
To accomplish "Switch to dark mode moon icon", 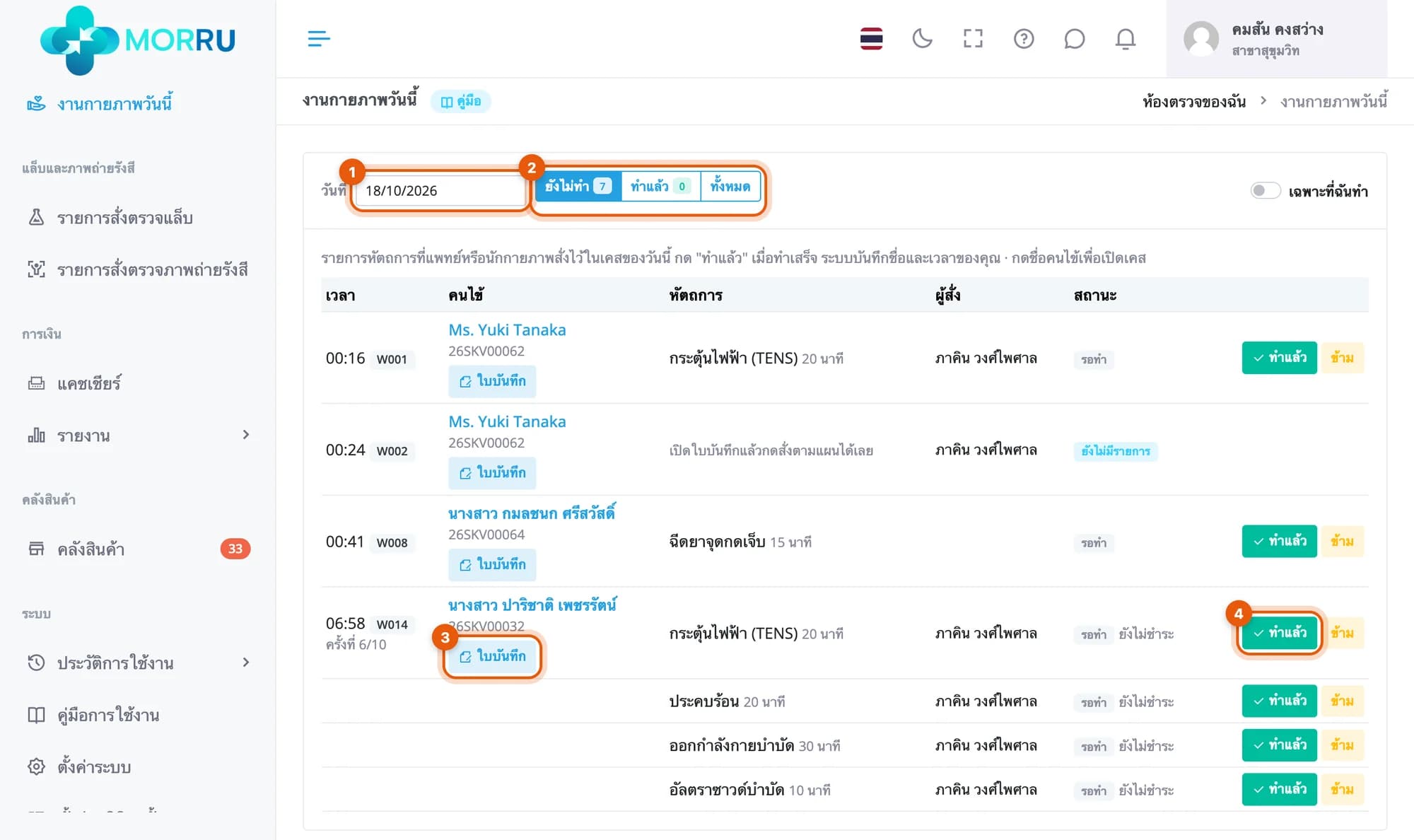I will click(x=922, y=38).
